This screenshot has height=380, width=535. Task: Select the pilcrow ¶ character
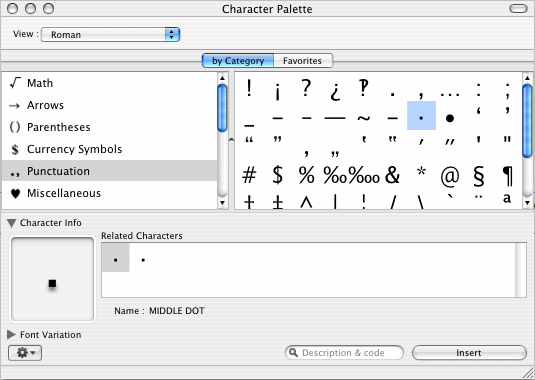pyautogui.click(x=507, y=176)
